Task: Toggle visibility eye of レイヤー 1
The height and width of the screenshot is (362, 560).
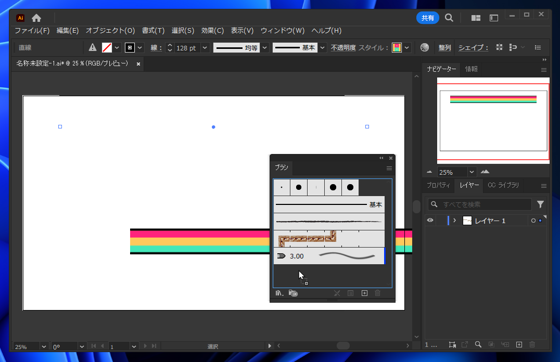Action: [x=430, y=221]
